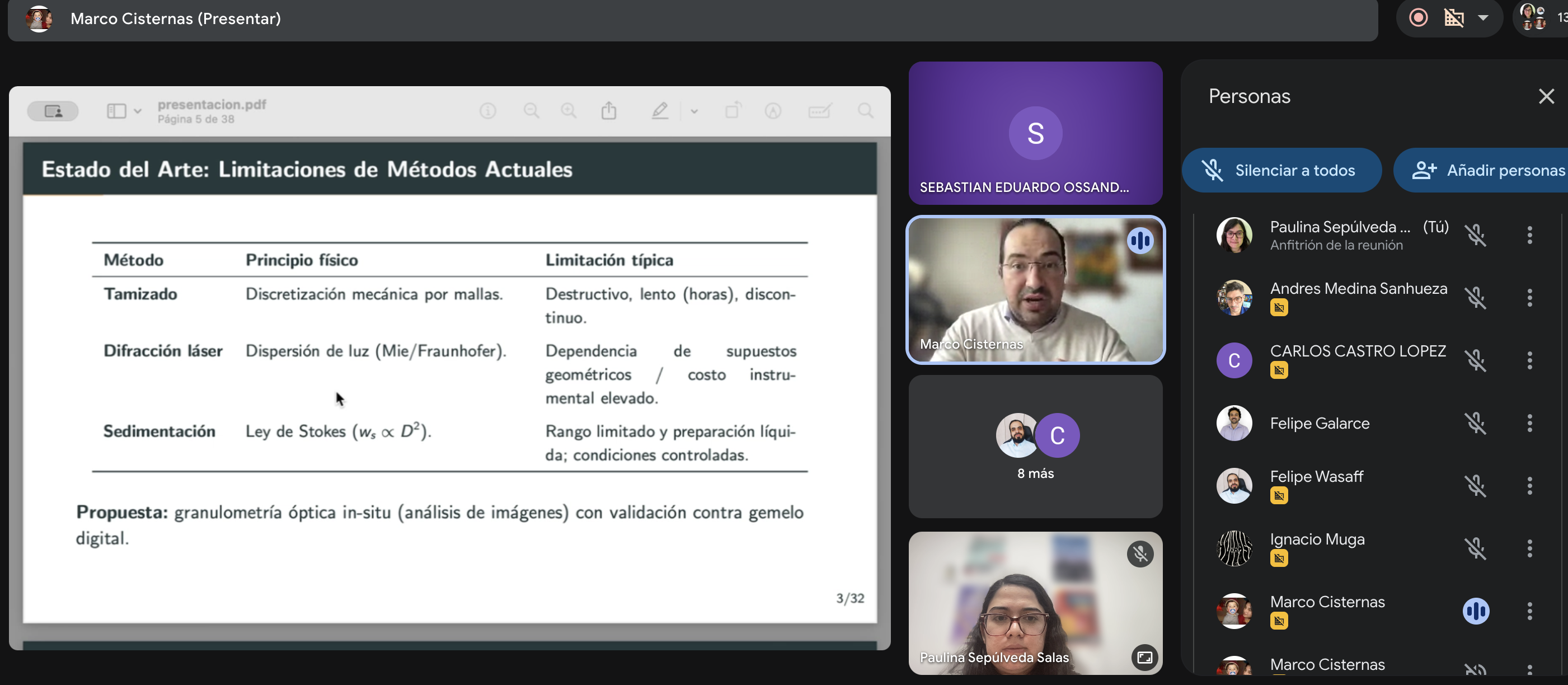
Task: Click picture-in-picture icon on Paulina's tile
Action: click(x=1144, y=658)
